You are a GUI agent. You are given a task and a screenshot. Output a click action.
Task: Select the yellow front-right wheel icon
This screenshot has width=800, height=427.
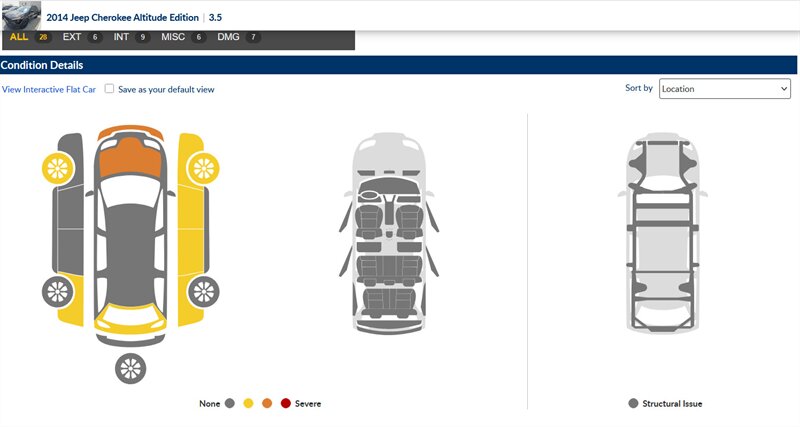pos(203,165)
